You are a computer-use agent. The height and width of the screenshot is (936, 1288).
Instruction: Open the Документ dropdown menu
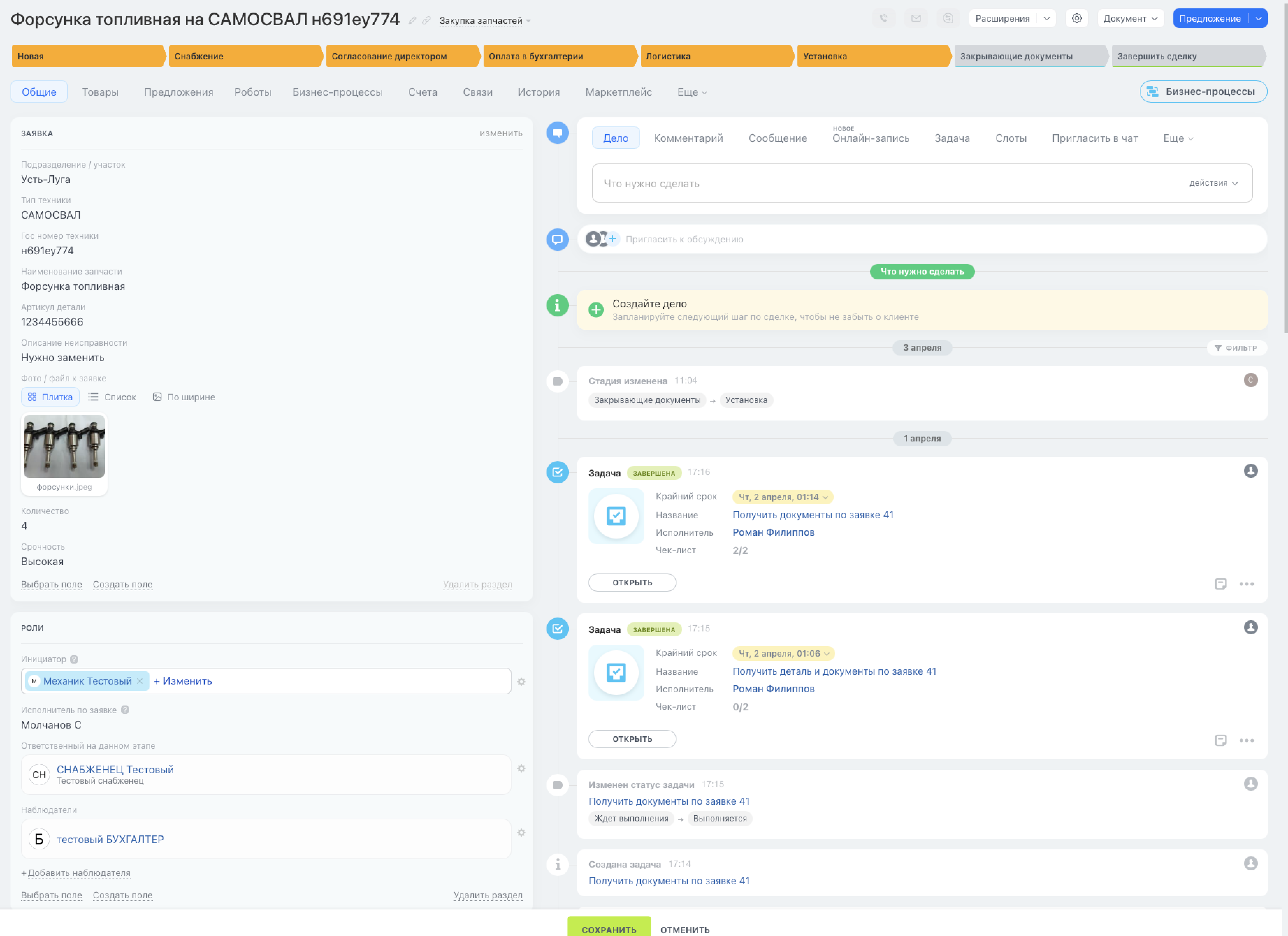tap(1130, 18)
